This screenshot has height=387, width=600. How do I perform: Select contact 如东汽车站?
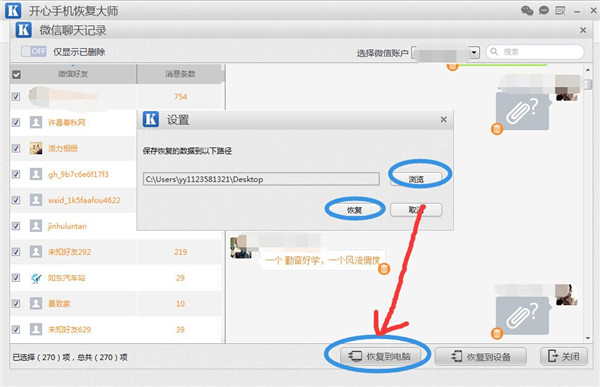[x=67, y=278]
